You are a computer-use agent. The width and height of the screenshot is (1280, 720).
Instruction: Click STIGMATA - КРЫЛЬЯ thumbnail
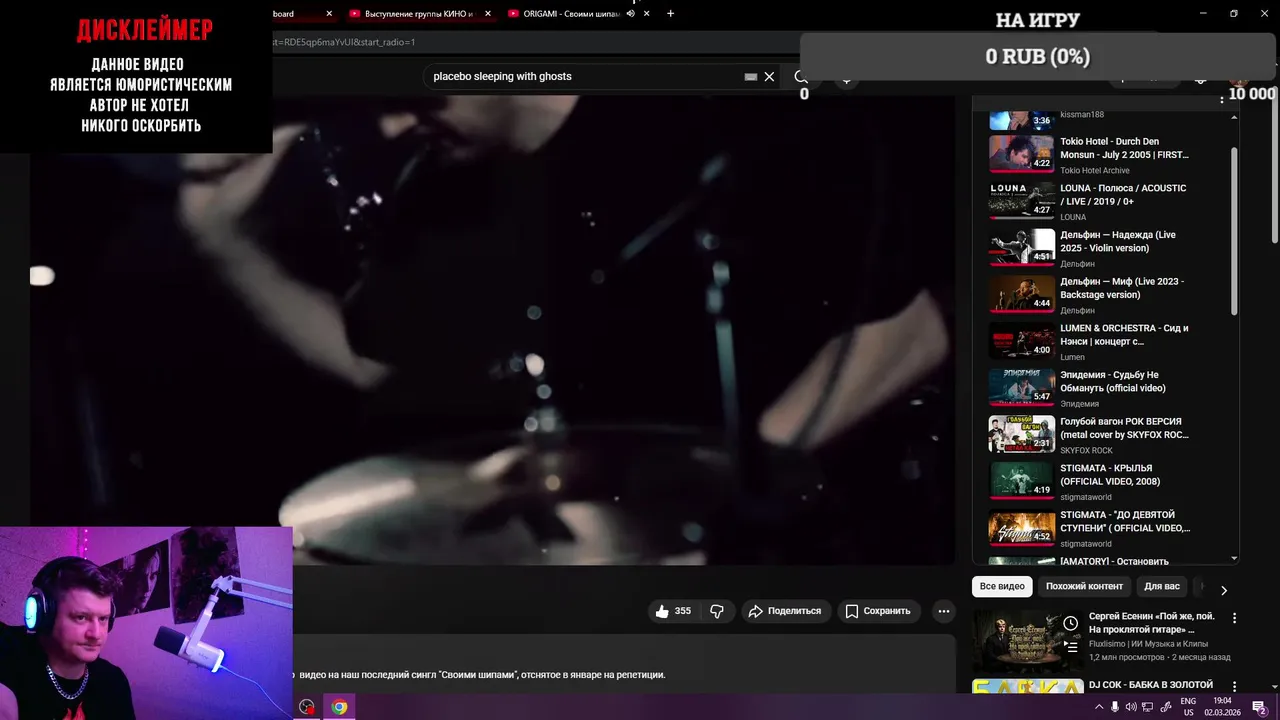coord(1021,481)
